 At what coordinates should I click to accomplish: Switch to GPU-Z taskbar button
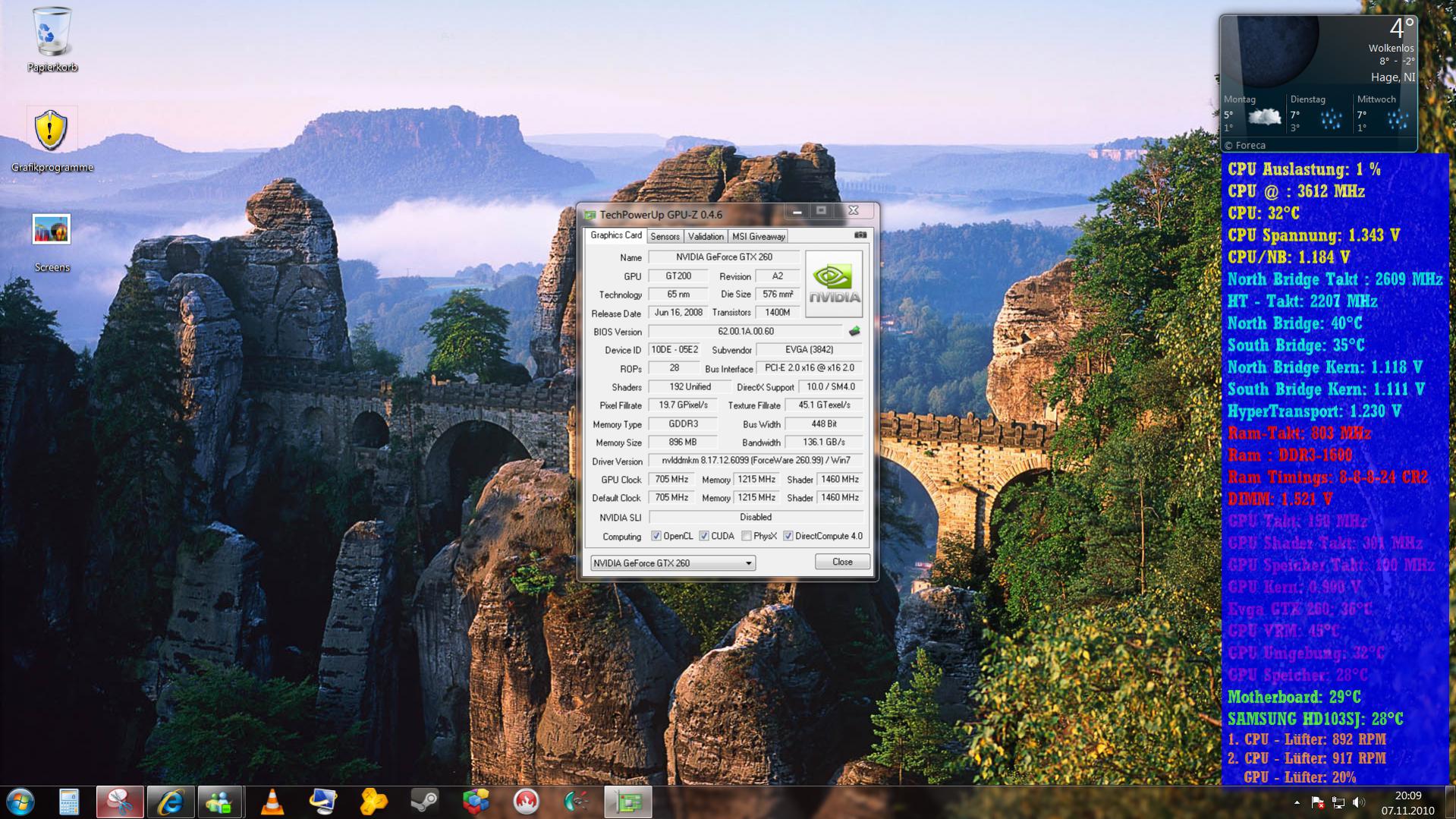point(628,802)
